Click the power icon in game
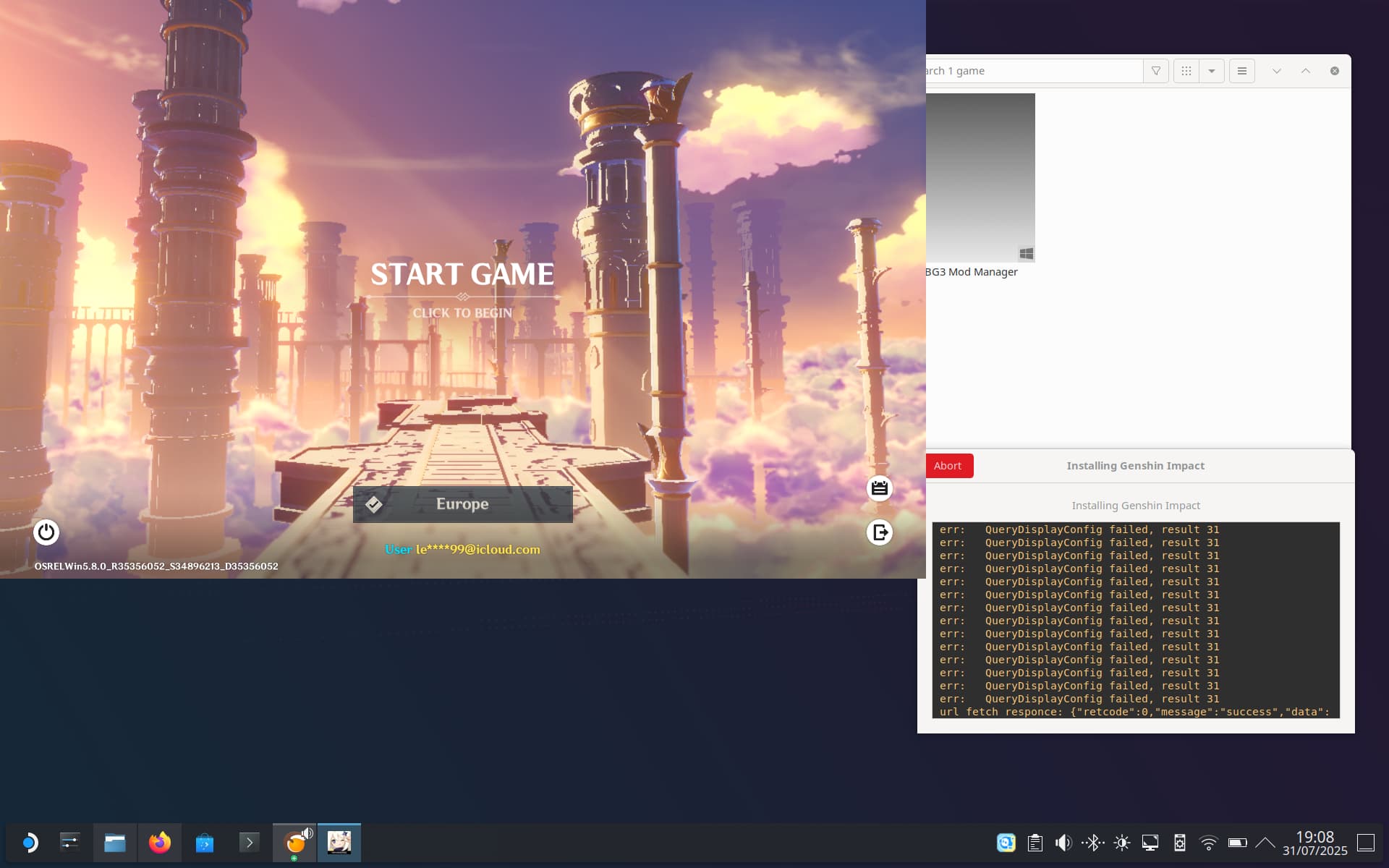Screen dimensions: 1389x868 [46, 532]
